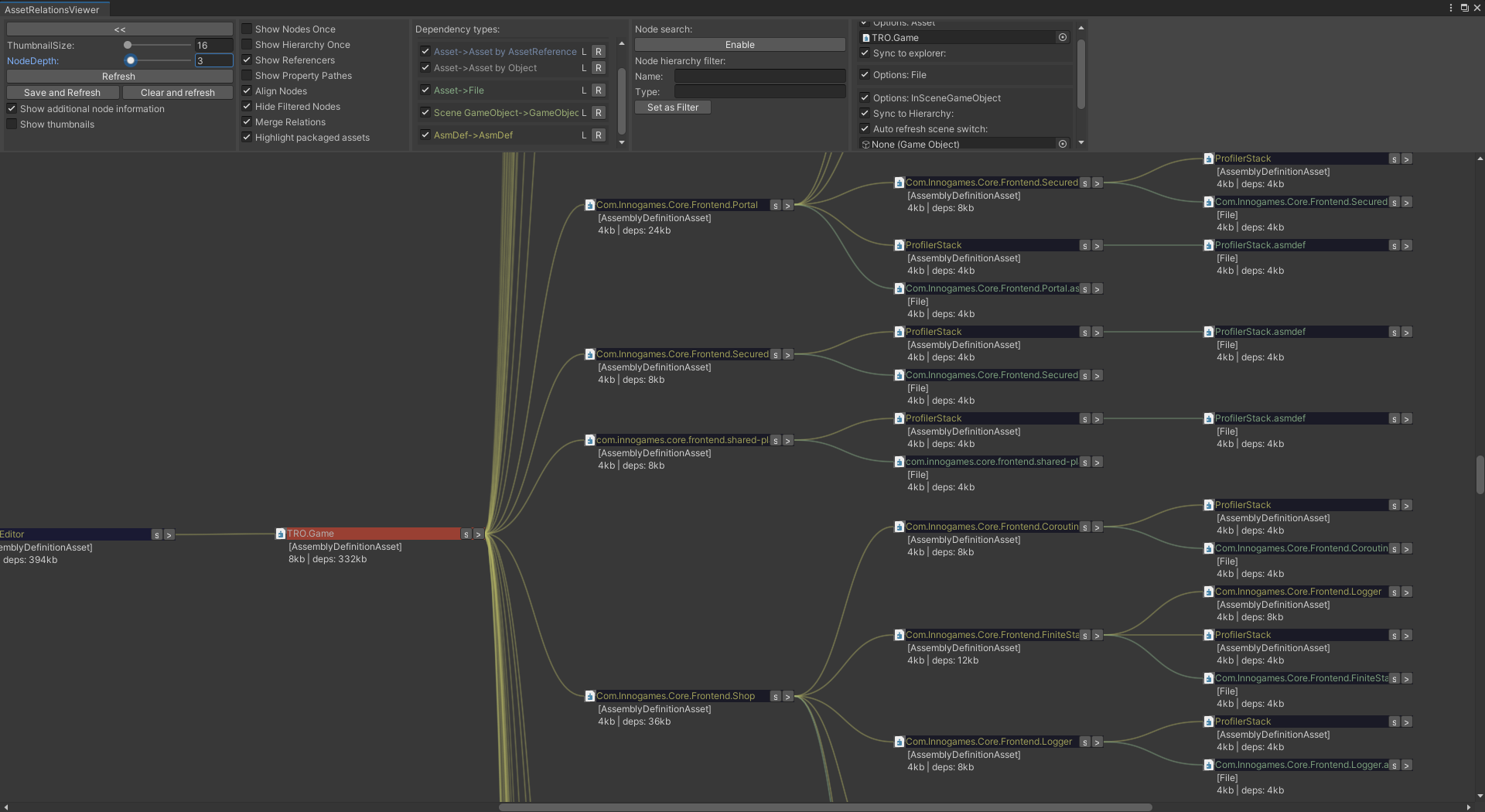Click the 's' button on the Frontend.Portal.asmdef file node
Screen dimensions: 1485x812
pyautogui.click(x=1085, y=289)
